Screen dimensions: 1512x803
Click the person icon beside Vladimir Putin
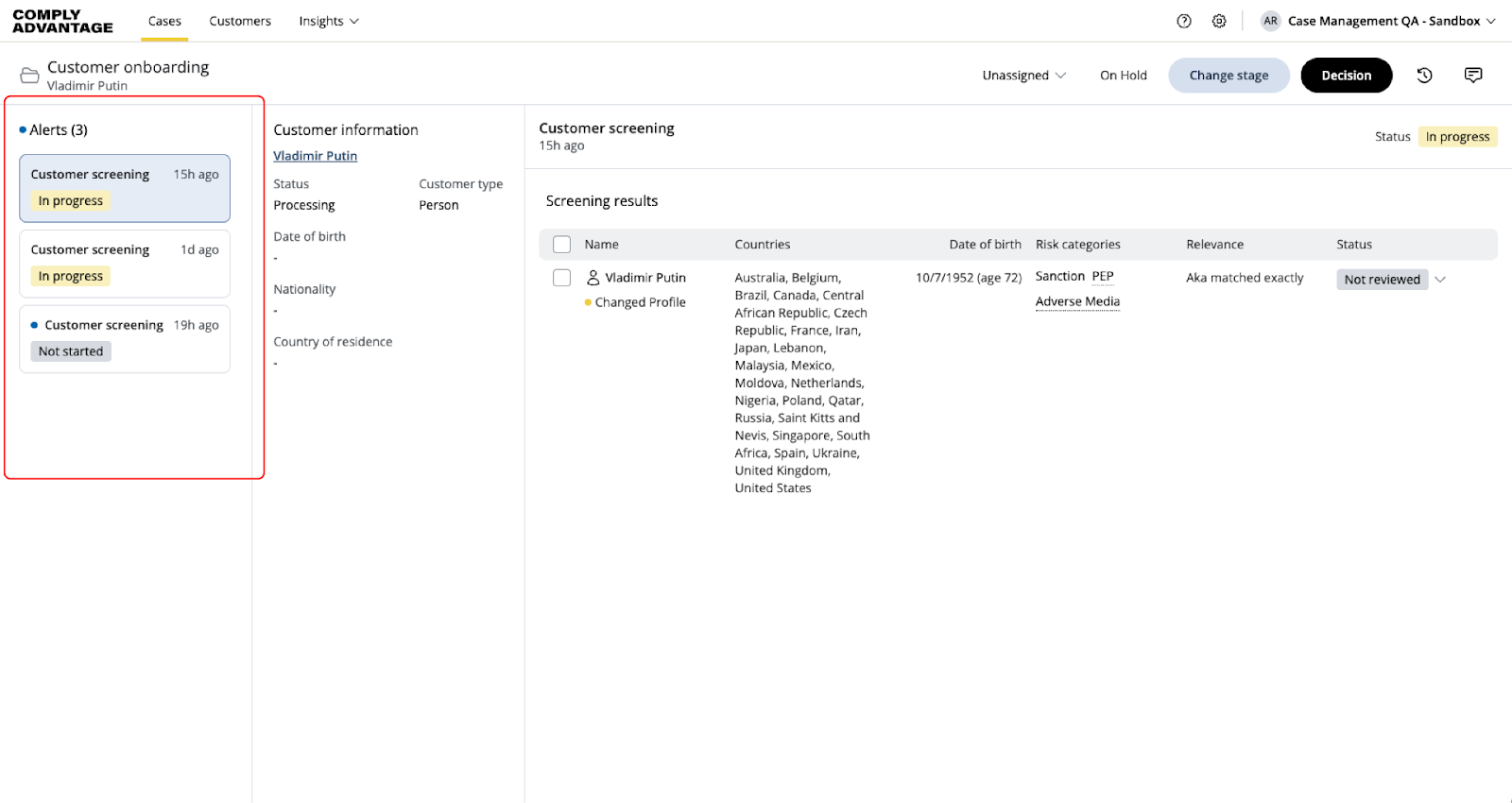tap(593, 278)
